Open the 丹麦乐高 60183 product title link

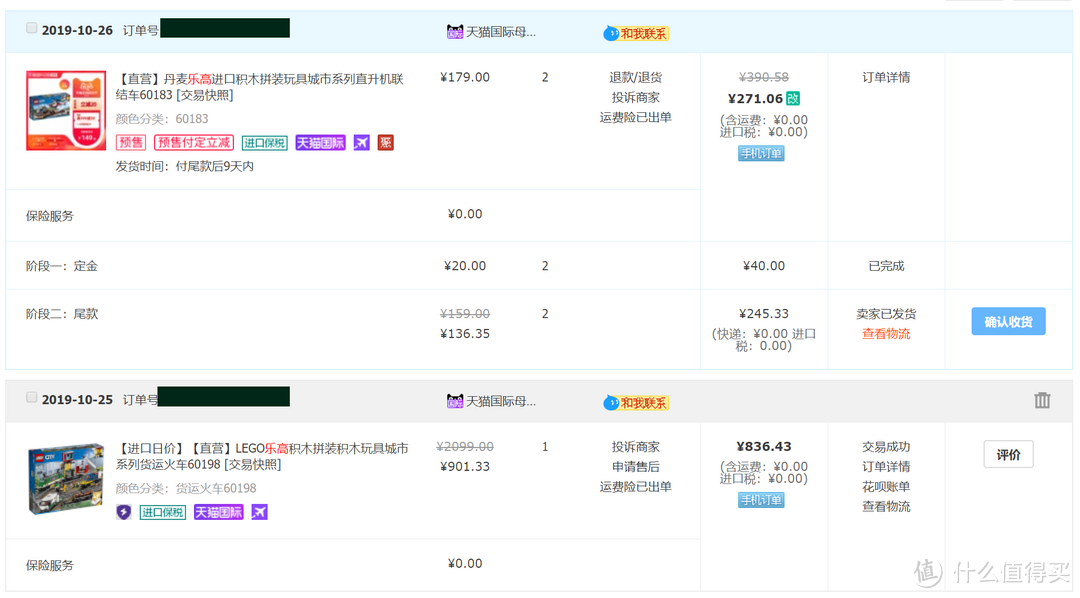click(260, 86)
